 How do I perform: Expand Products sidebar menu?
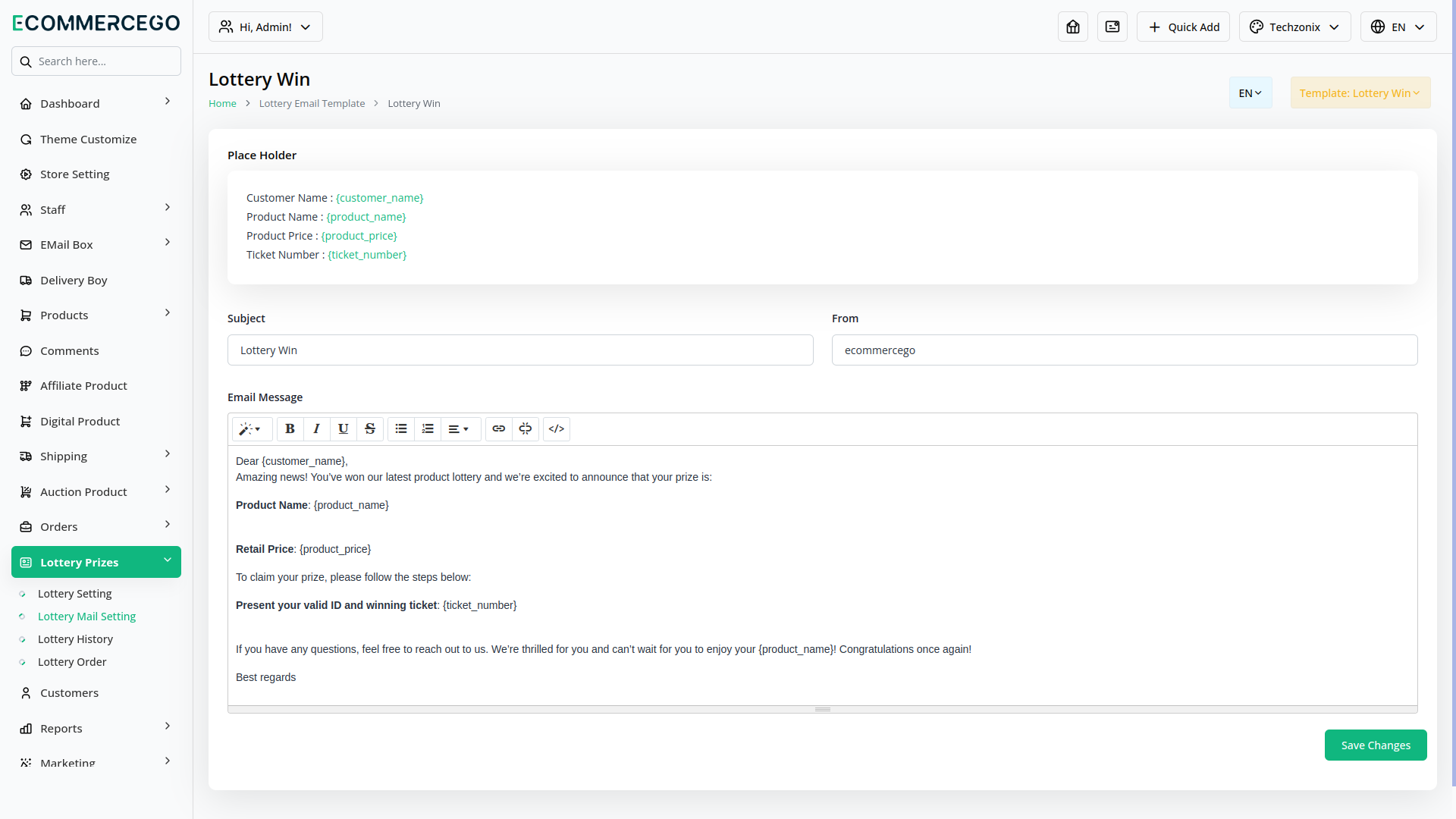[x=96, y=315]
